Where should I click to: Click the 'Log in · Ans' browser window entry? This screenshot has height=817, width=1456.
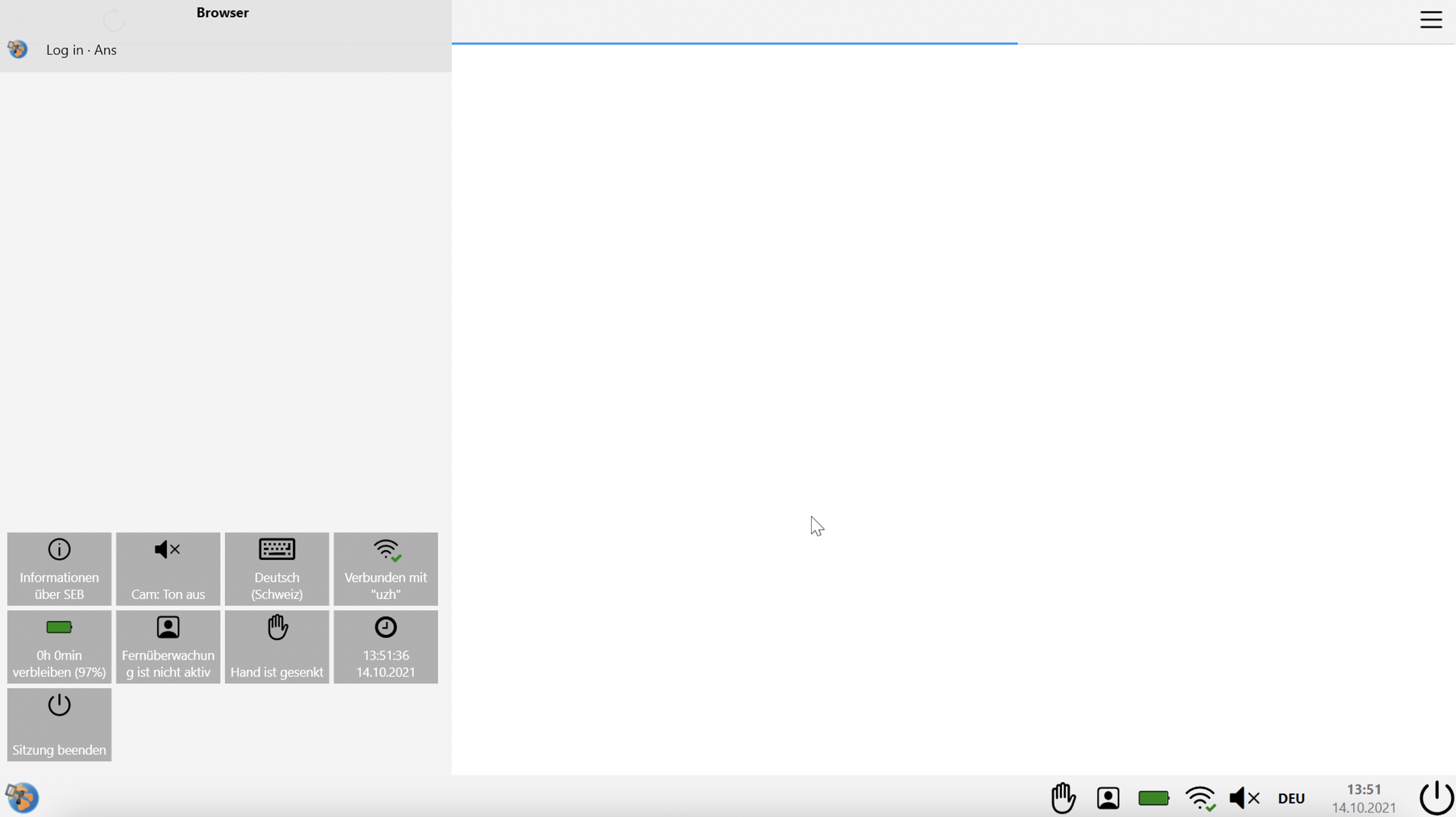point(81,50)
